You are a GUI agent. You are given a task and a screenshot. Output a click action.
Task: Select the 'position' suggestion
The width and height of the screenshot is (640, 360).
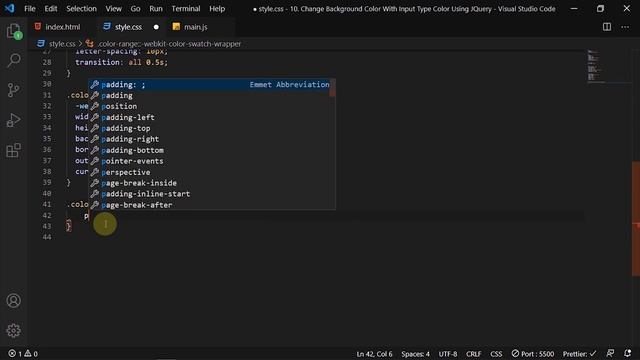coord(209,106)
